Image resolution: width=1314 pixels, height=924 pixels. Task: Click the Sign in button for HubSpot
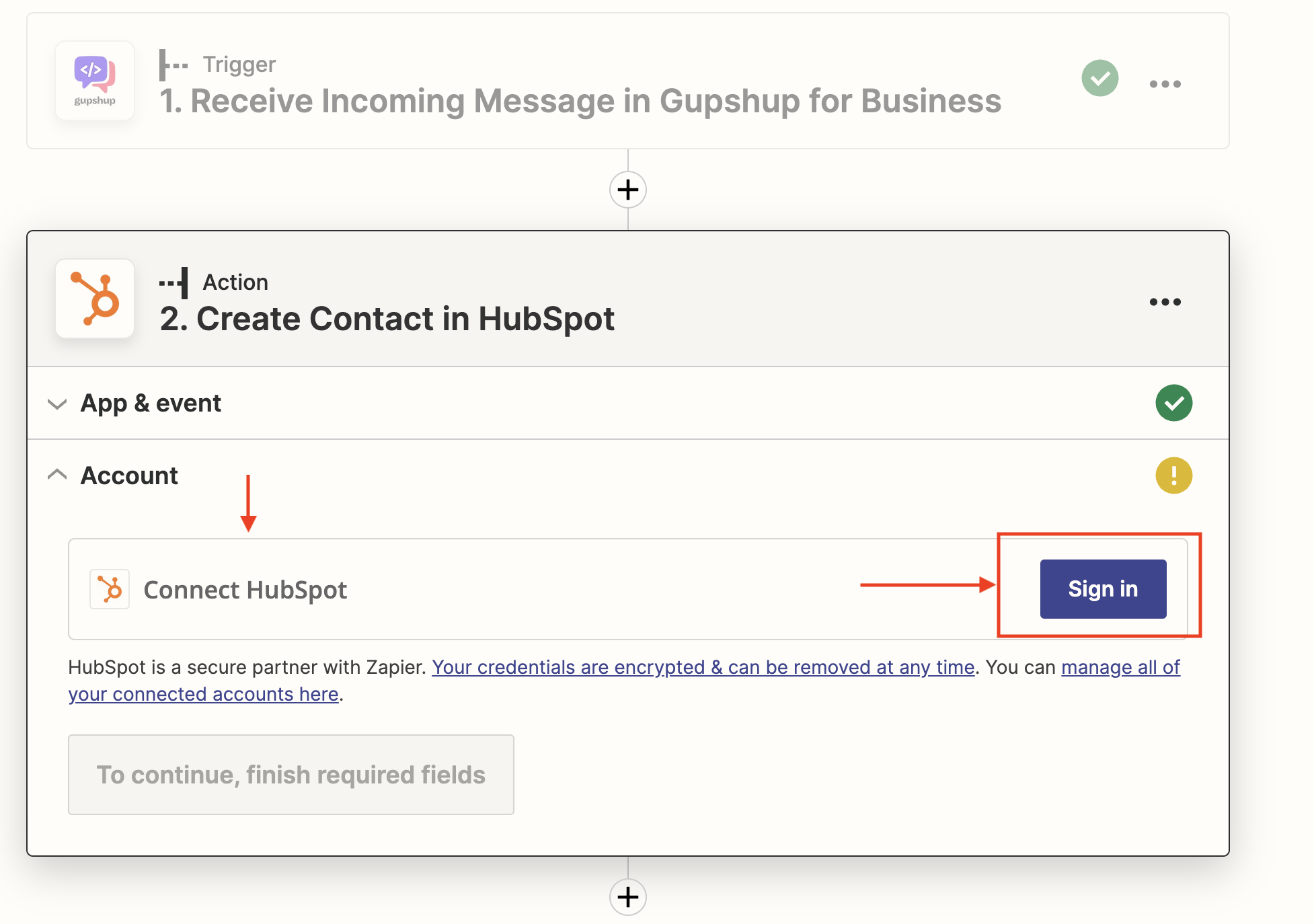[x=1103, y=589]
